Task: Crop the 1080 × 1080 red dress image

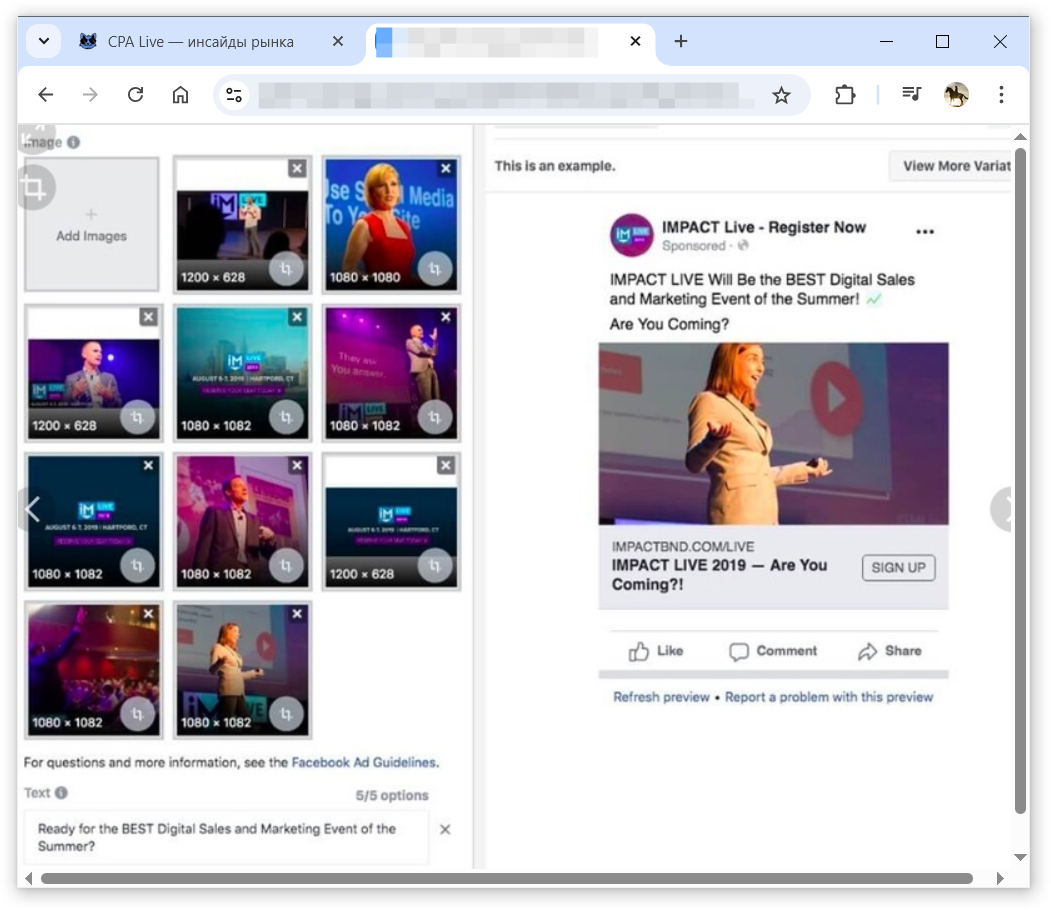Action: (434, 269)
